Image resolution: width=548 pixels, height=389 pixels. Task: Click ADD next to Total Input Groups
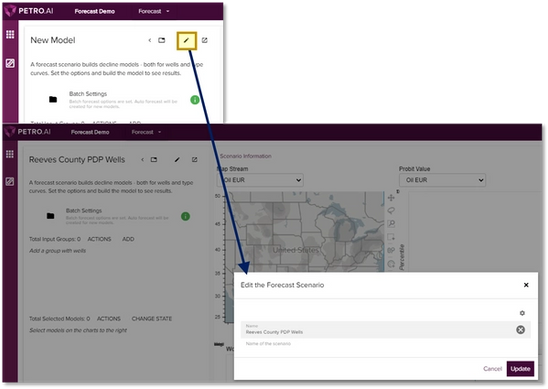pyautogui.click(x=128, y=239)
